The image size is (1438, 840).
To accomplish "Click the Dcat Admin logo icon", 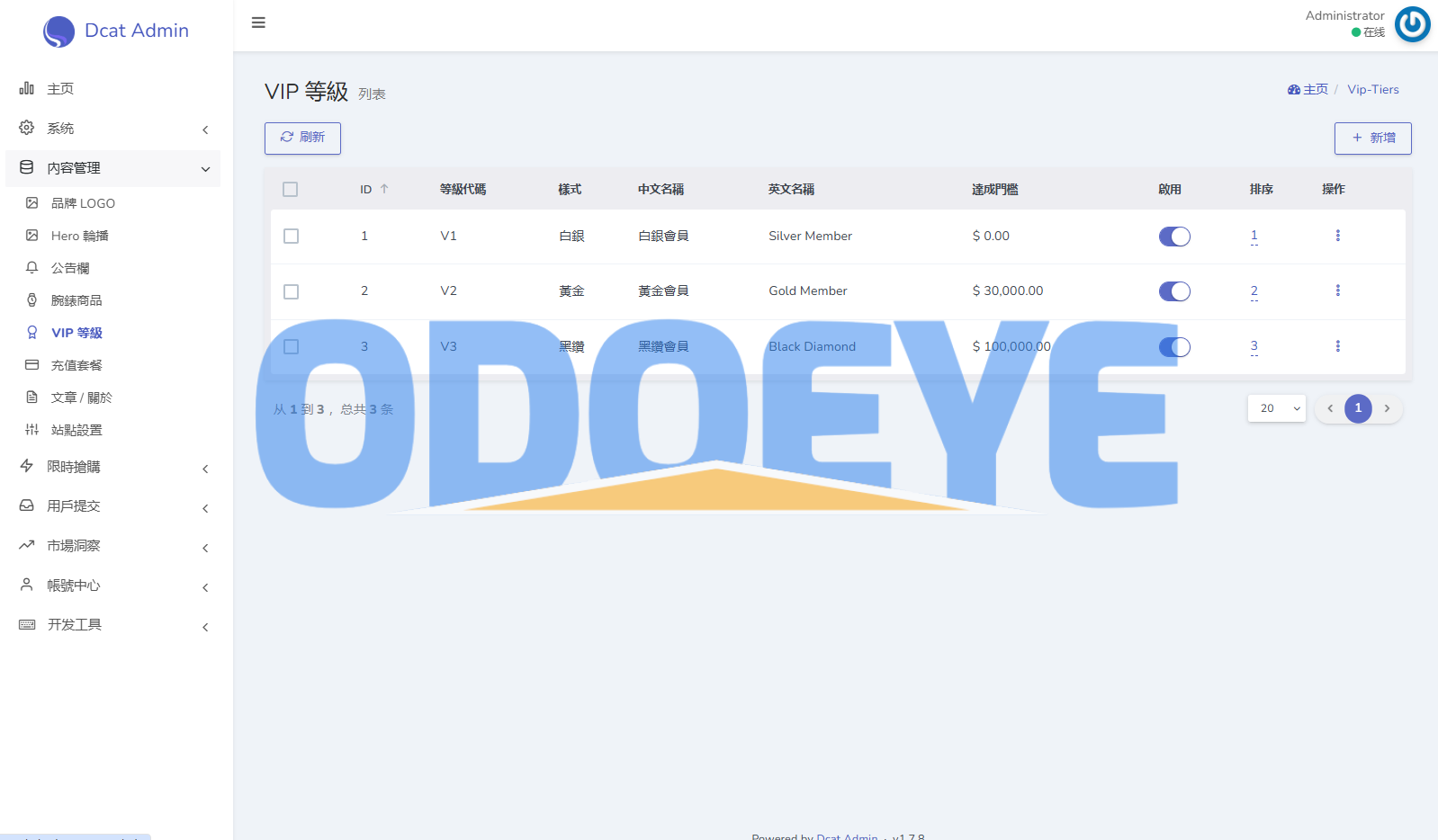I will point(58,31).
